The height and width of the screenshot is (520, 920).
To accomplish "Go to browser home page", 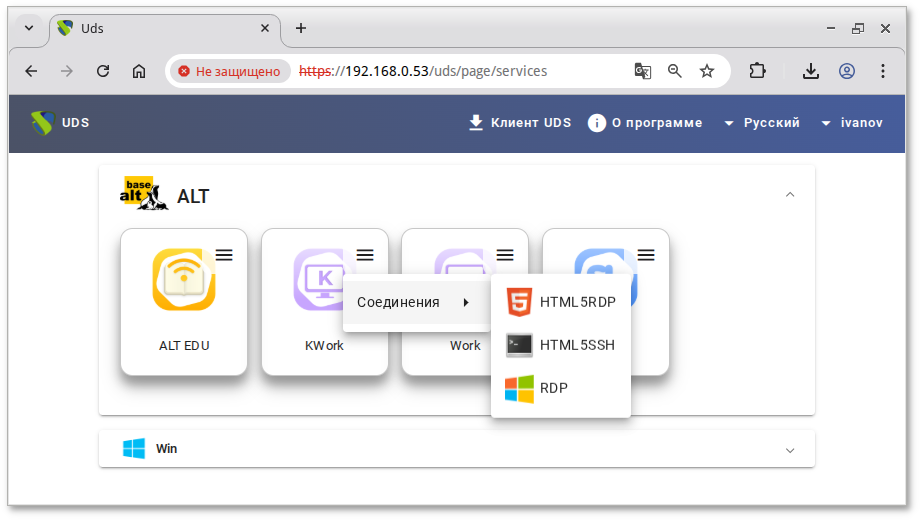I will coord(138,71).
